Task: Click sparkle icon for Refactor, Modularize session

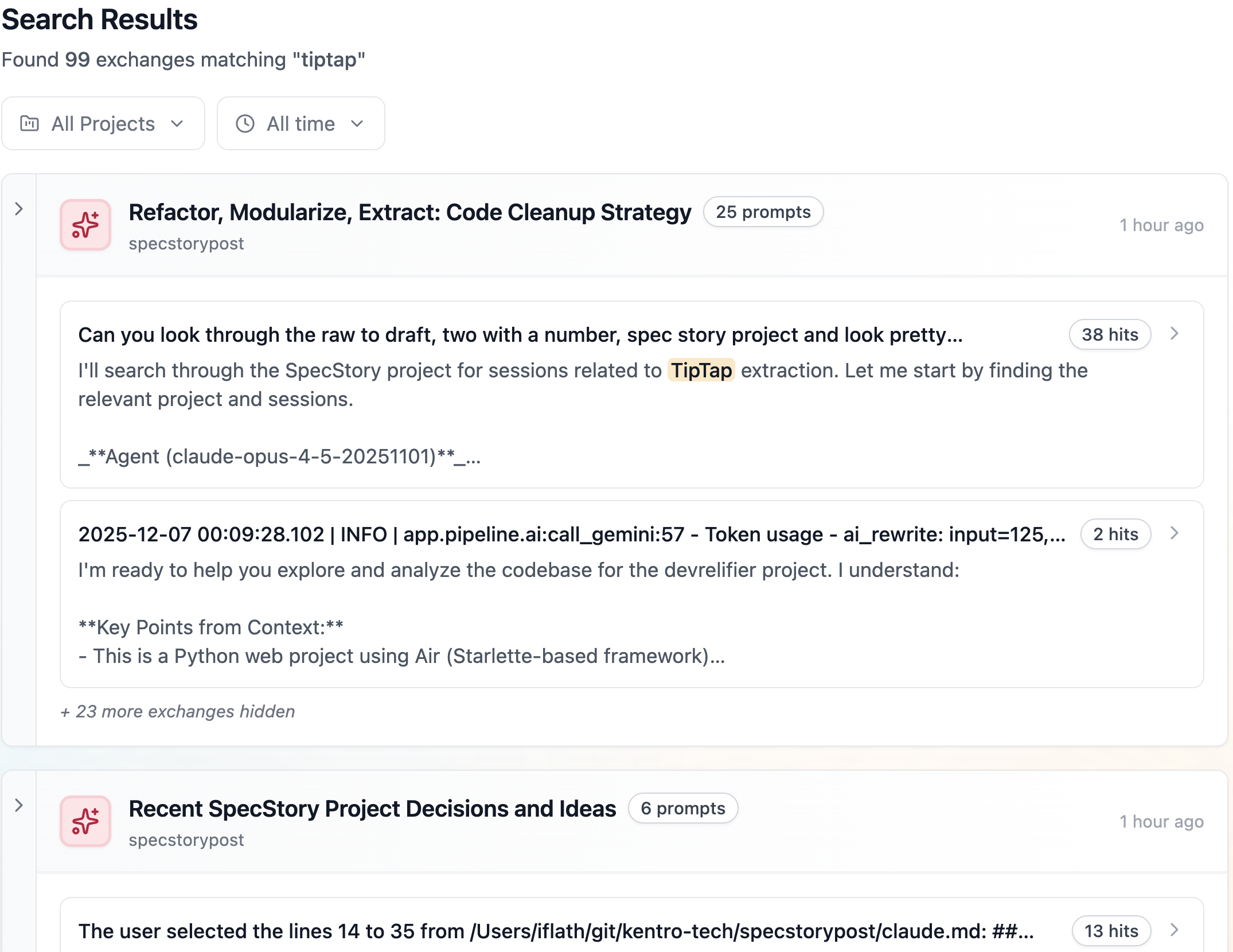Action: pyautogui.click(x=85, y=225)
